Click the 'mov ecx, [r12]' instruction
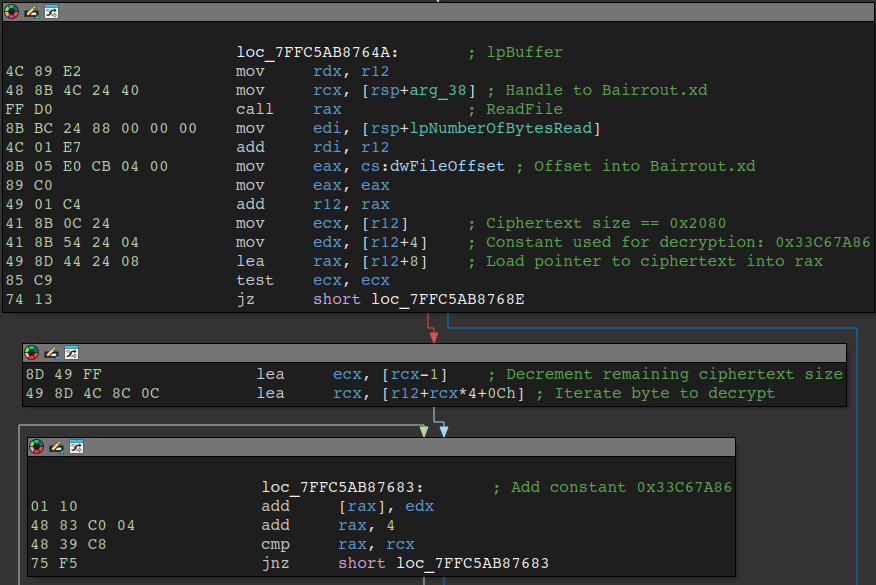876x585 pixels. point(322,223)
